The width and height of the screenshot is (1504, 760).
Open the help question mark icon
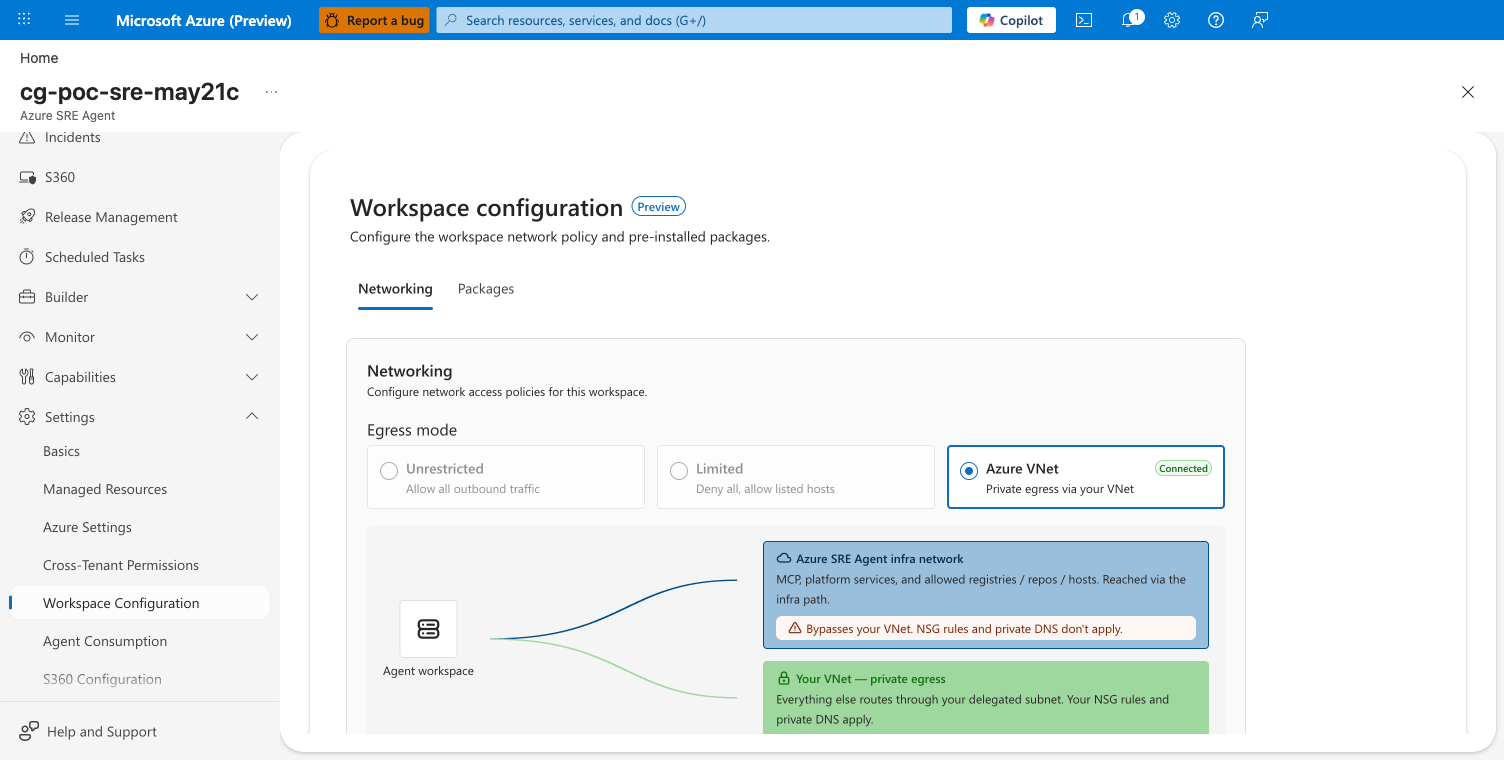coord(1216,20)
